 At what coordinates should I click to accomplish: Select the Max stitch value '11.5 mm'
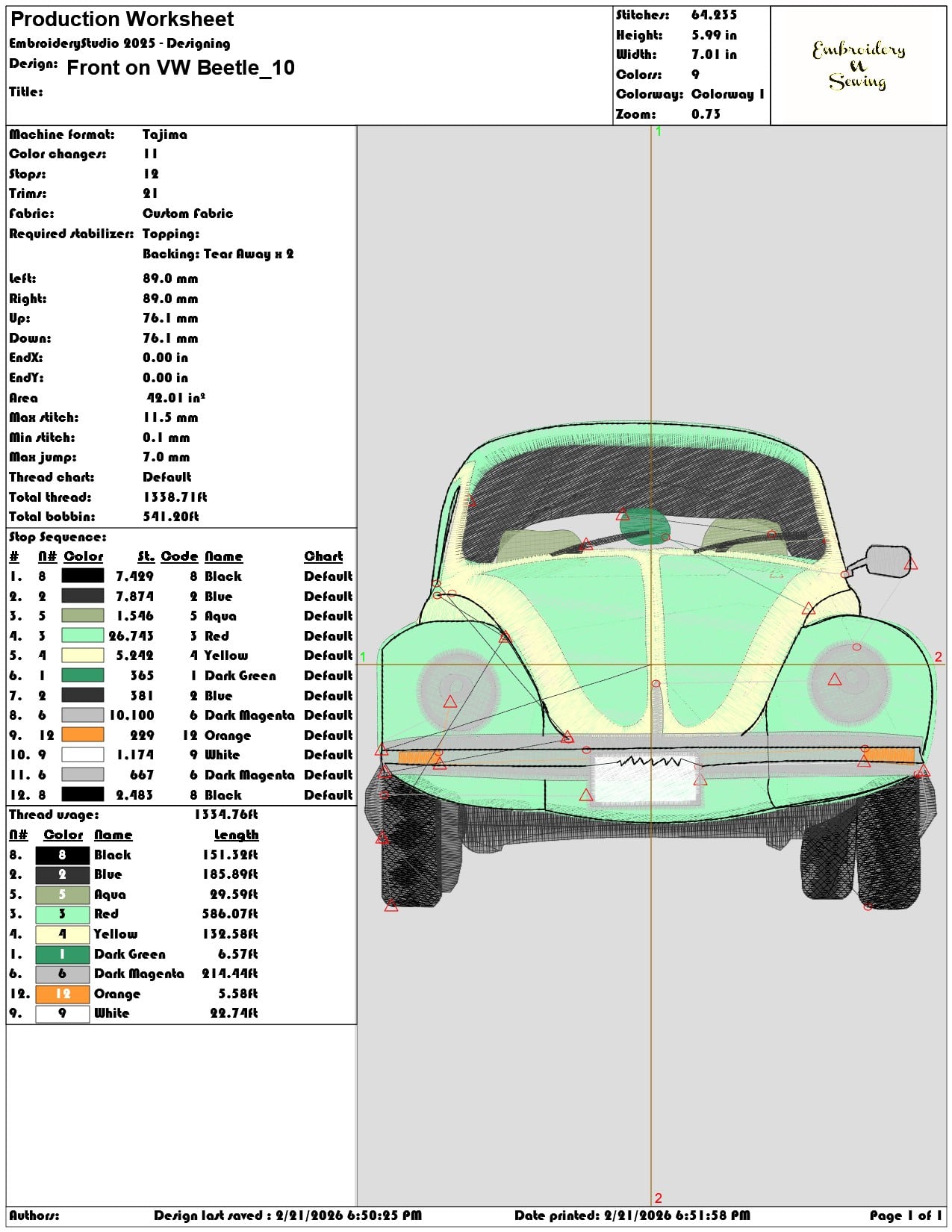tap(171, 417)
